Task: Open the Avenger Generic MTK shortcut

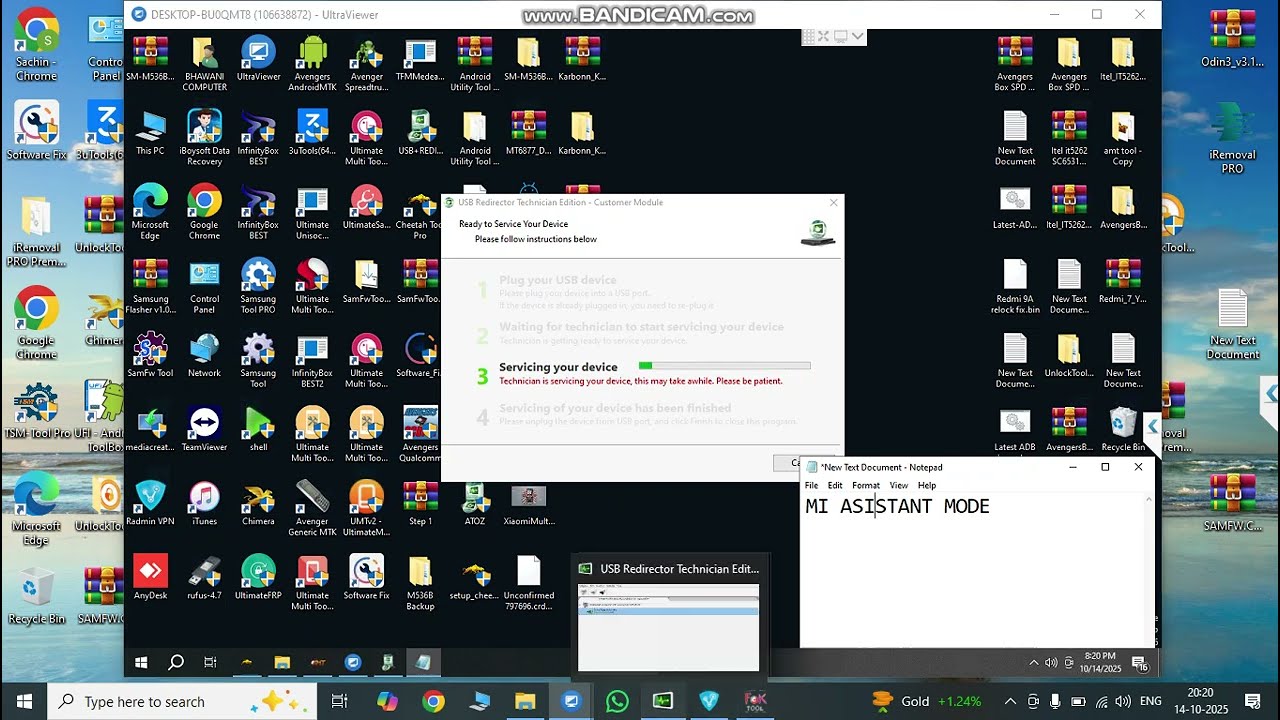Action: click(x=312, y=508)
